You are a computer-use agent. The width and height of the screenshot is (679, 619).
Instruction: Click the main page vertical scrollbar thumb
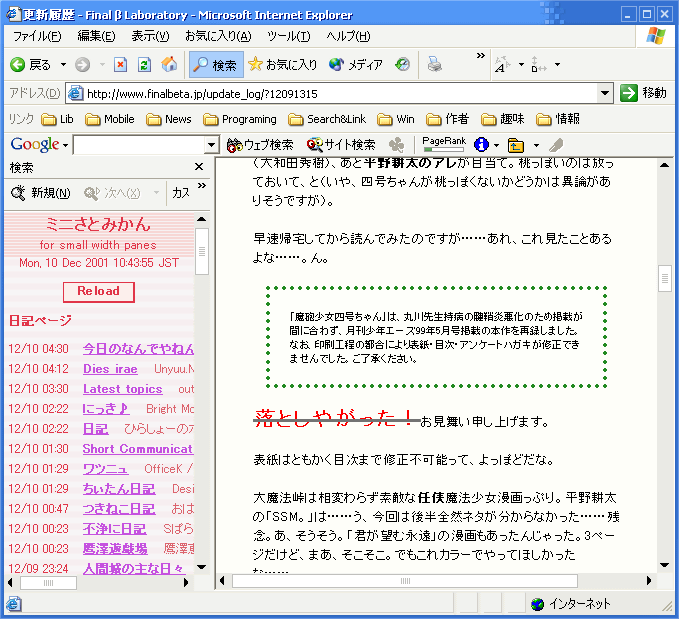click(665, 278)
